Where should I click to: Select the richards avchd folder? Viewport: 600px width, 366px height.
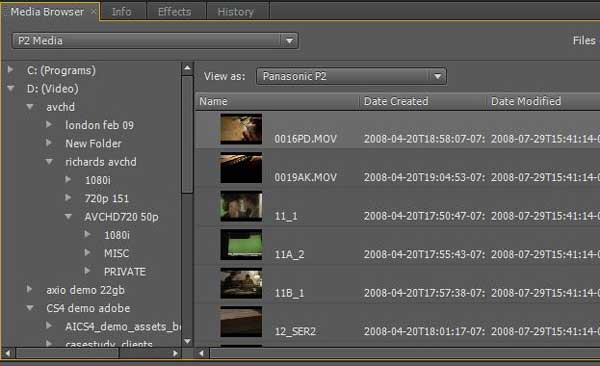pos(101,162)
